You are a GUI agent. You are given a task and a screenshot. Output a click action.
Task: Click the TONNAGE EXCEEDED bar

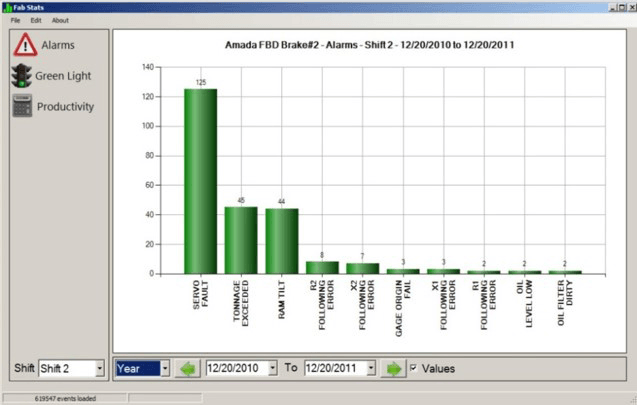pos(241,240)
